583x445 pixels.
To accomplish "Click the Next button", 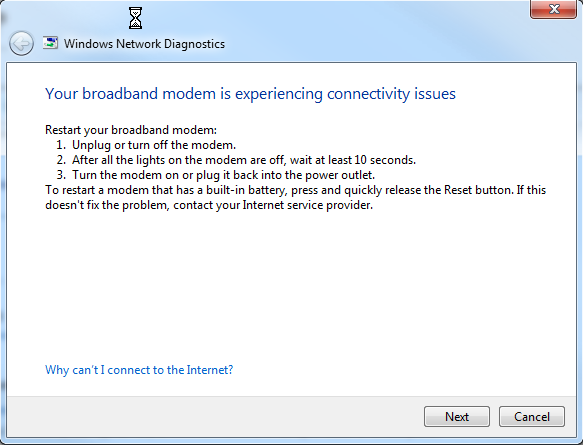I will click(457, 416).
